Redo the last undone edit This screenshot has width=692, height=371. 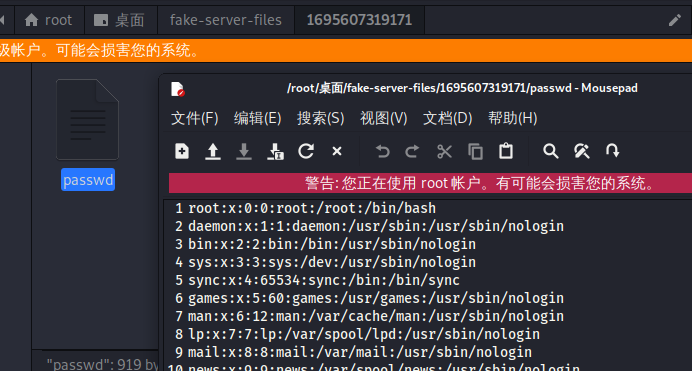coord(412,152)
